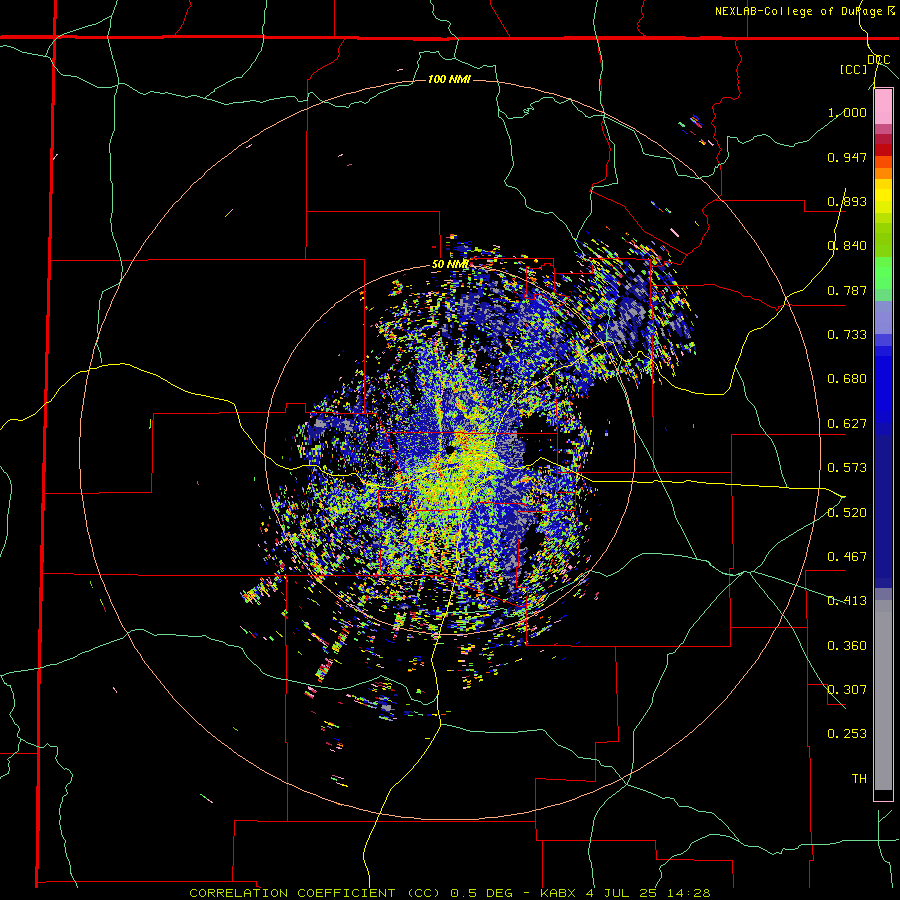Screen dimensions: 900x900
Task: Click the 100 NMI range ring label
Action: (x=449, y=79)
